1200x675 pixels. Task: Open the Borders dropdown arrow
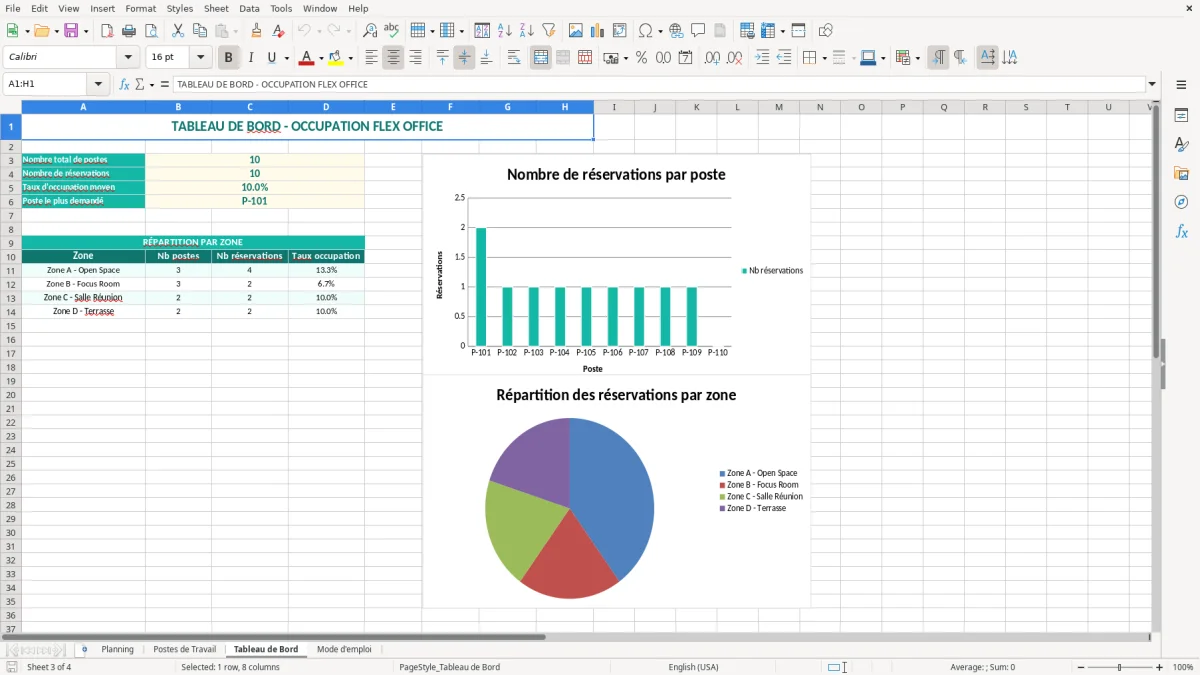(824, 58)
